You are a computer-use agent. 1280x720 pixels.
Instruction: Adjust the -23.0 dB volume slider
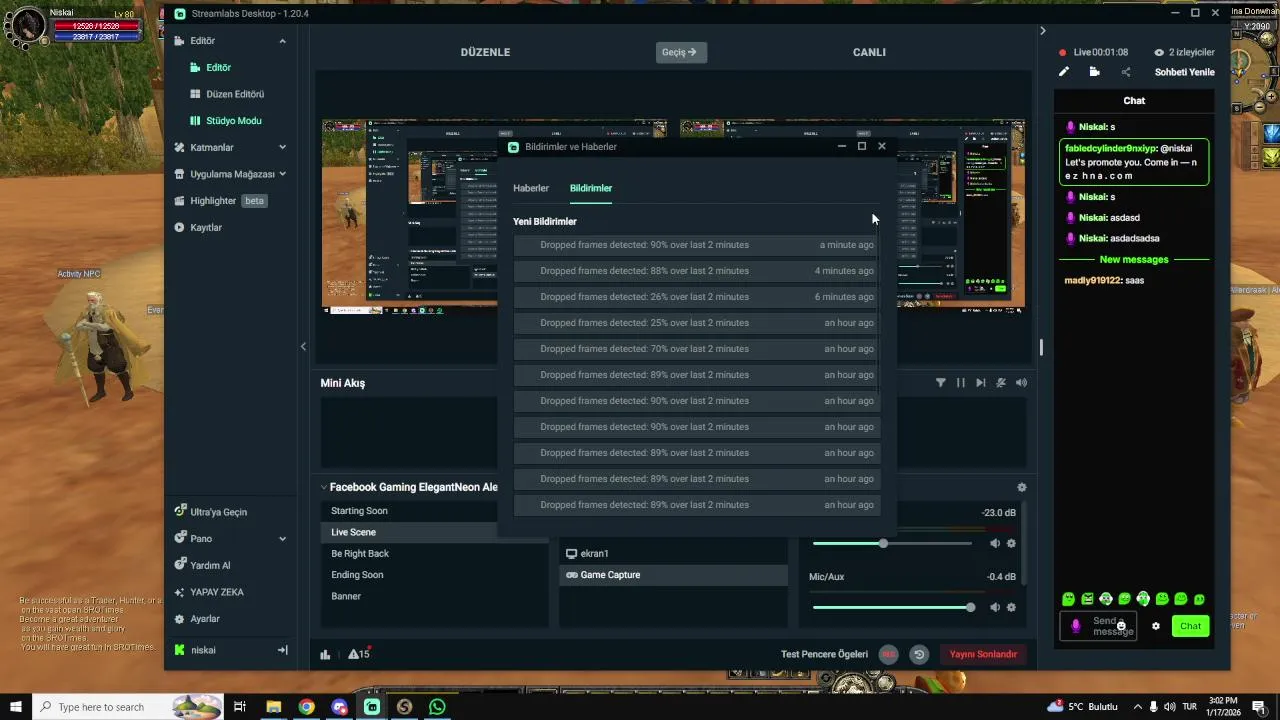pos(892,543)
